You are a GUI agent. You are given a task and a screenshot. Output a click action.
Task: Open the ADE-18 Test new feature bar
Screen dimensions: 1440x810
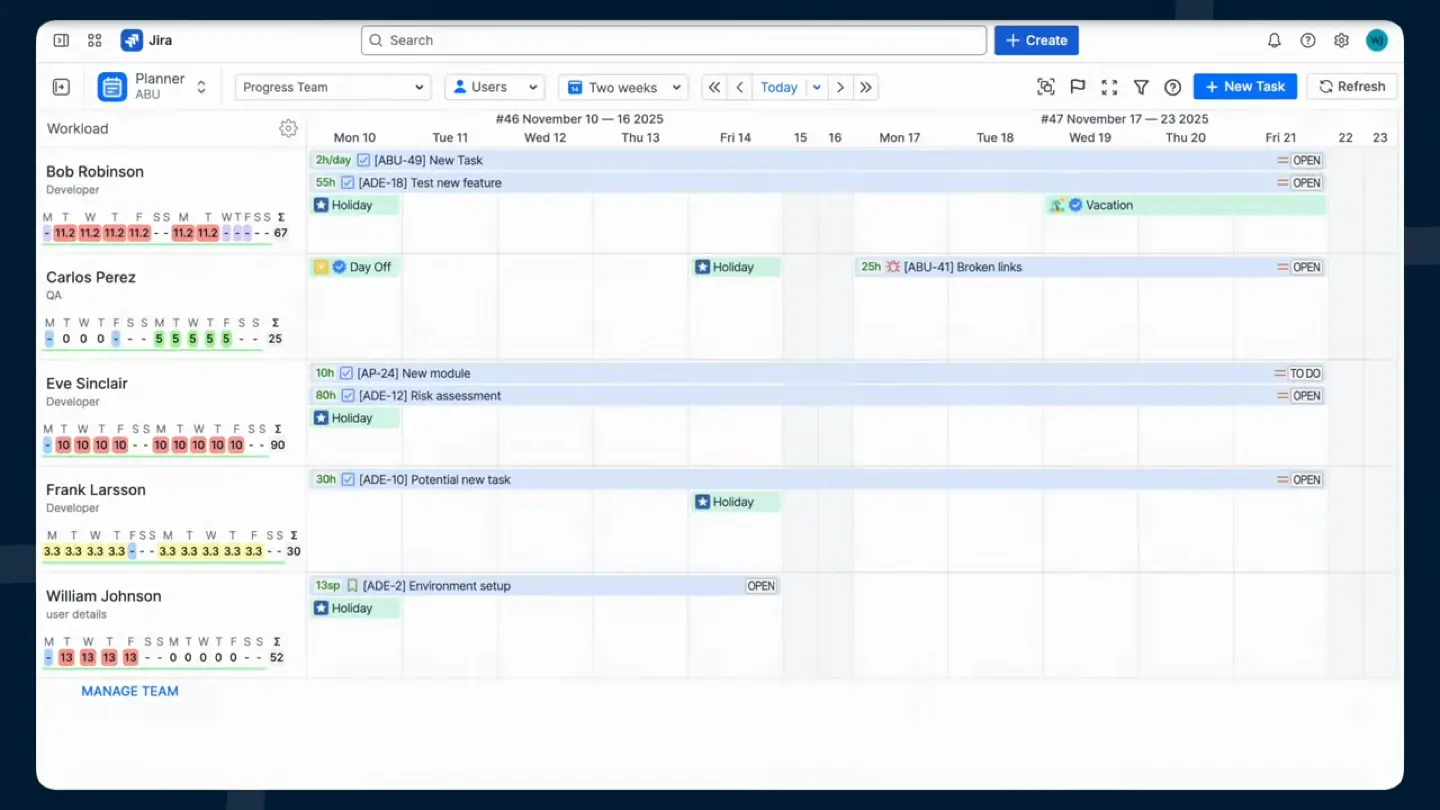pos(818,183)
